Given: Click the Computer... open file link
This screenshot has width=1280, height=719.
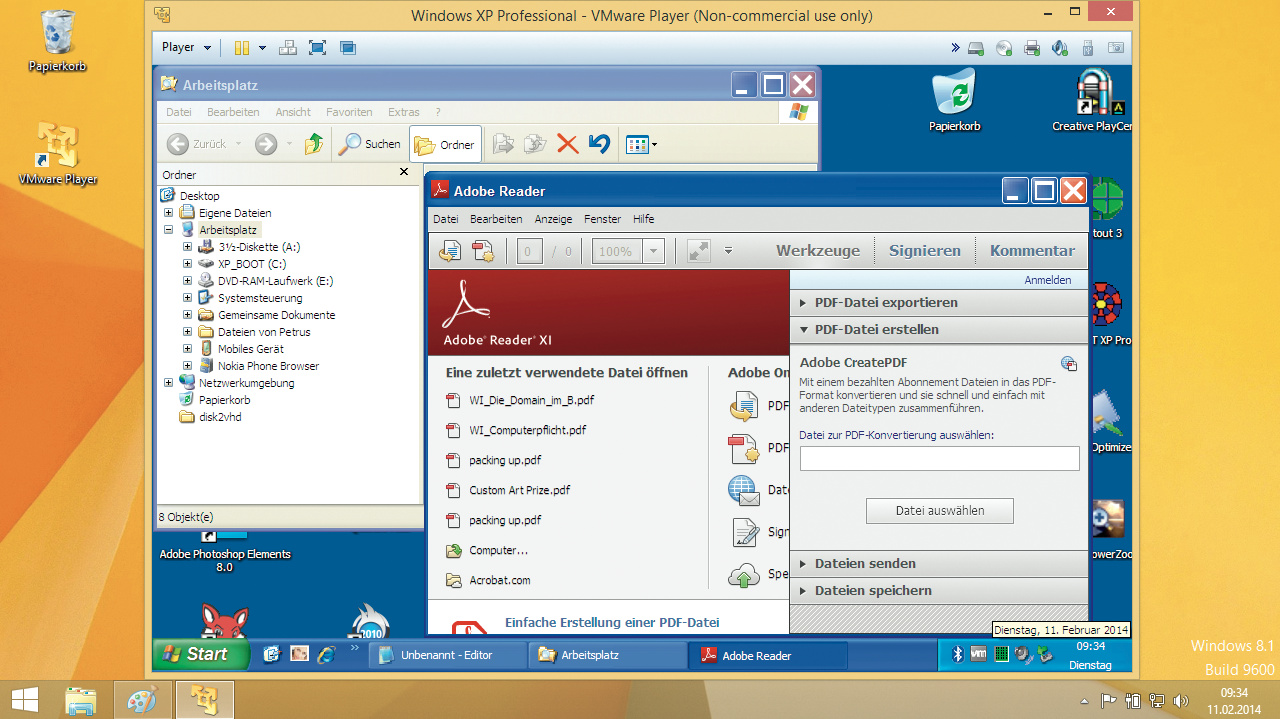Looking at the screenshot, I should (498, 550).
